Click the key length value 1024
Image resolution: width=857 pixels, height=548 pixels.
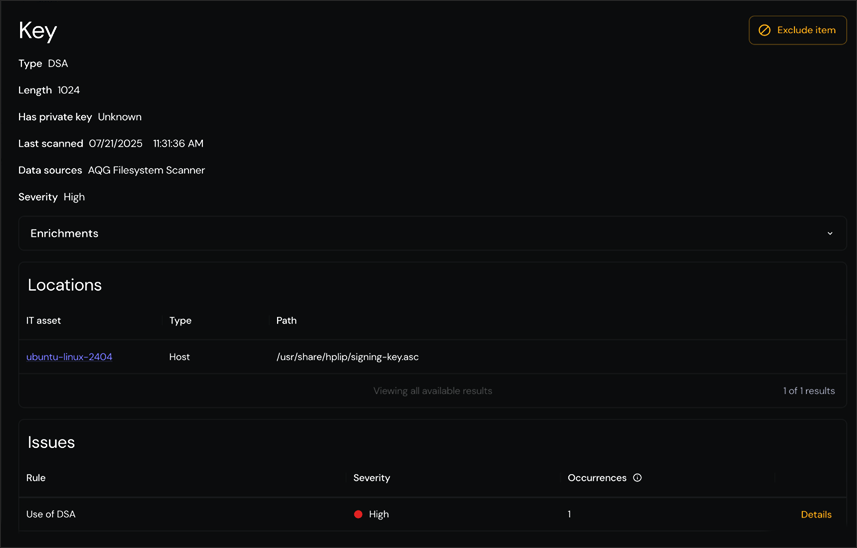point(69,90)
